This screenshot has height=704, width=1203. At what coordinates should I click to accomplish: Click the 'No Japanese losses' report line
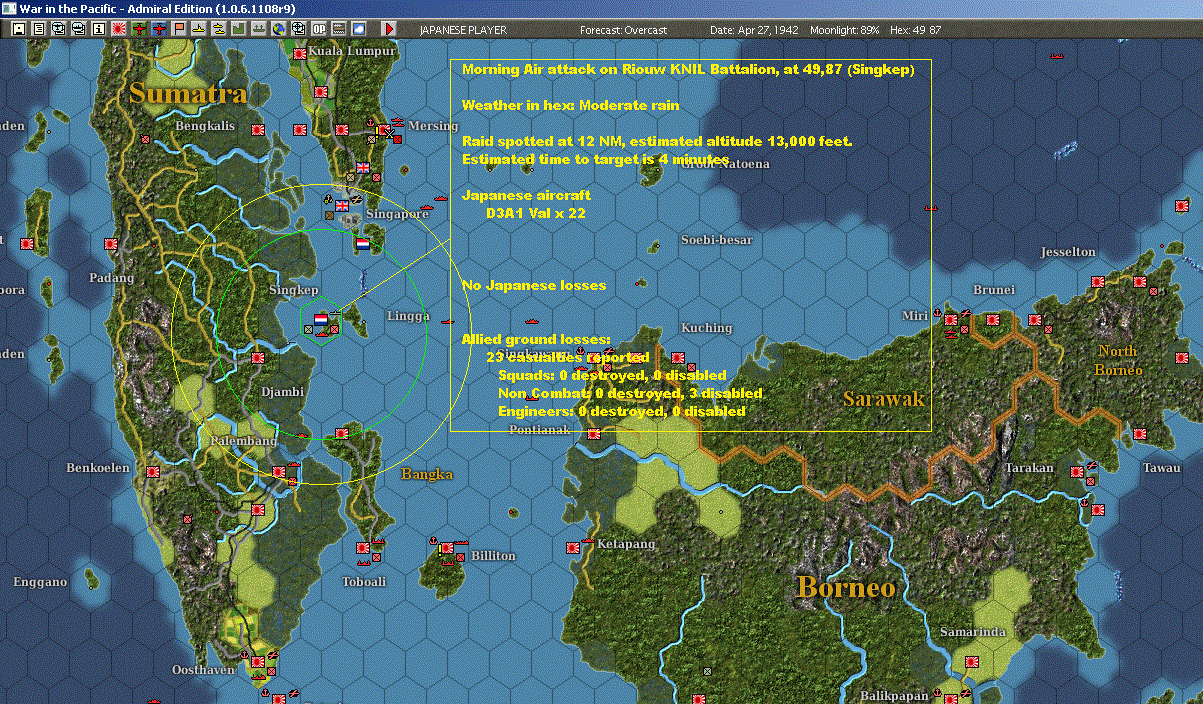pos(534,285)
